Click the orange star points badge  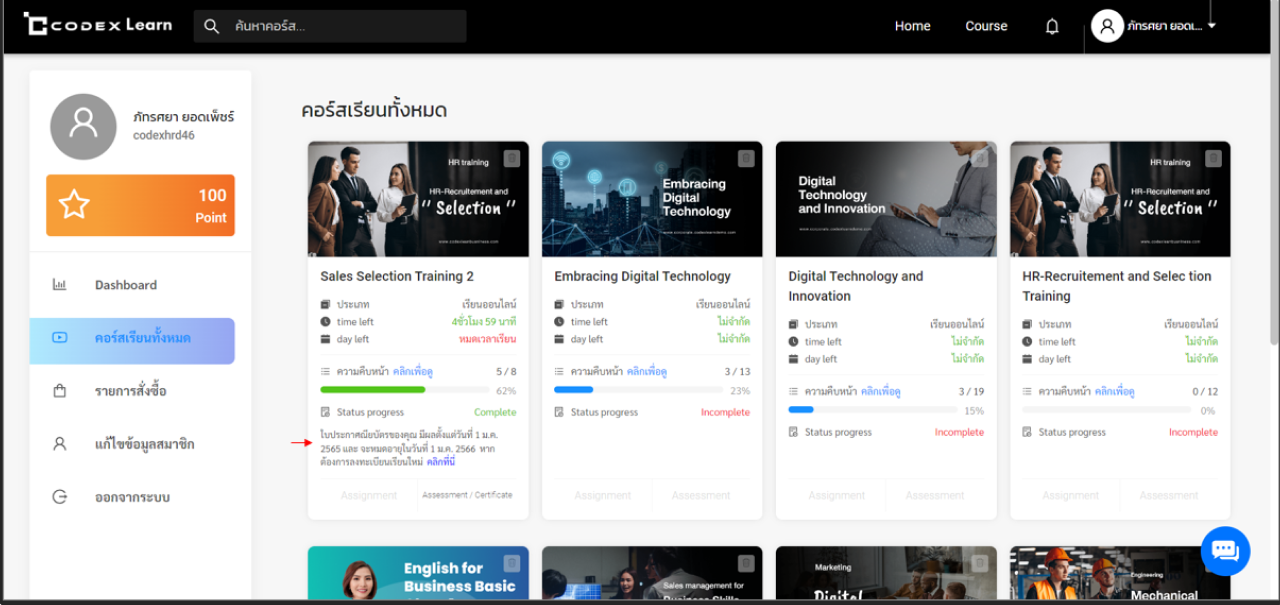point(140,205)
